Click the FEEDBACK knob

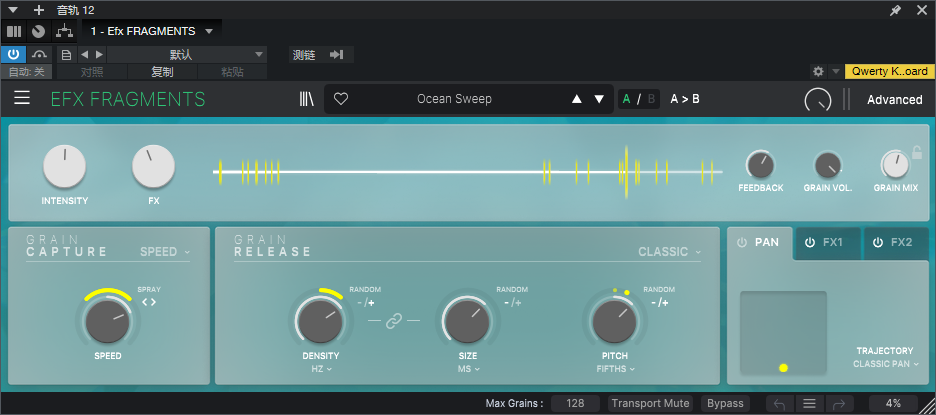pos(760,165)
